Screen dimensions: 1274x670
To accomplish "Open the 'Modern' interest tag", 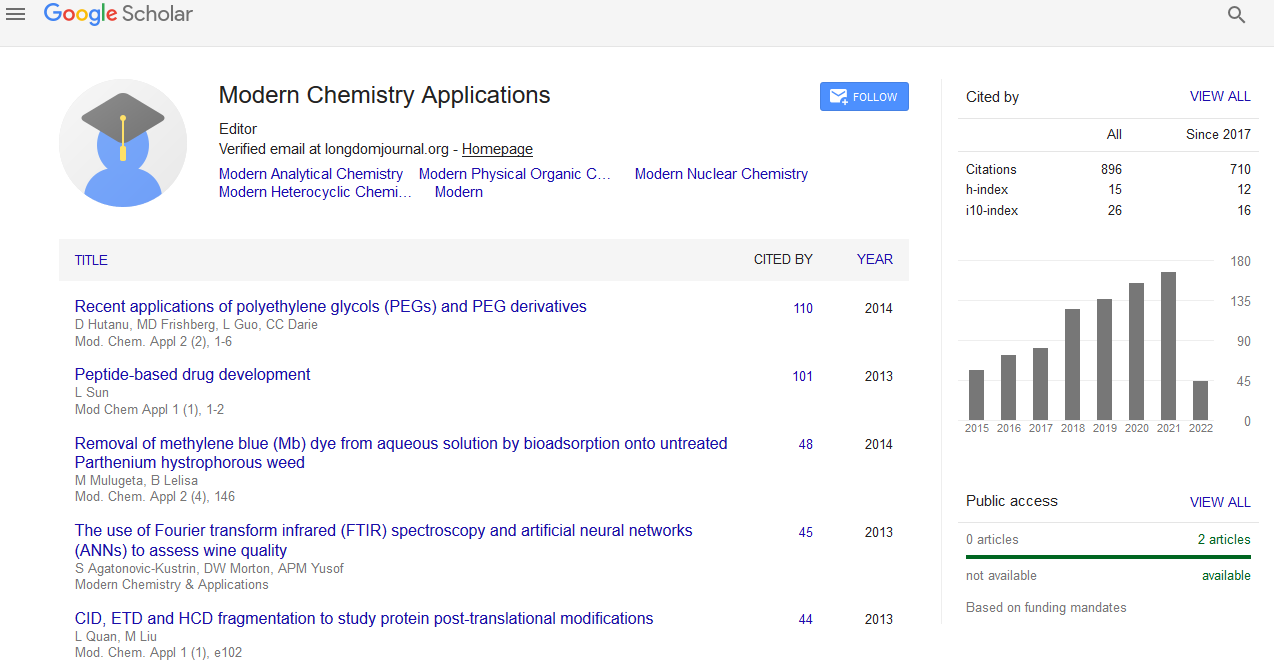I will point(459,192).
